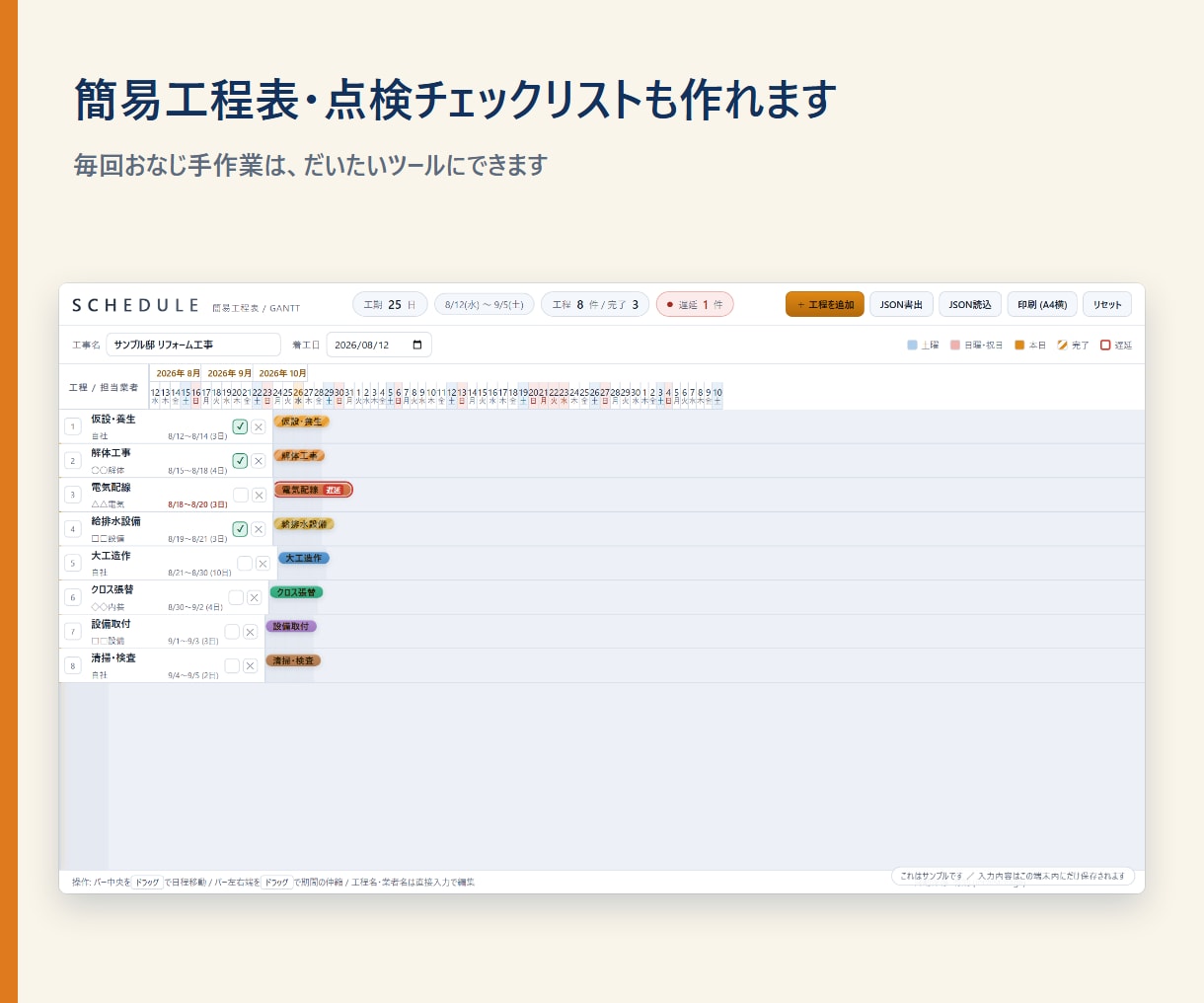Click the 工事名 input field

point(193,345)
